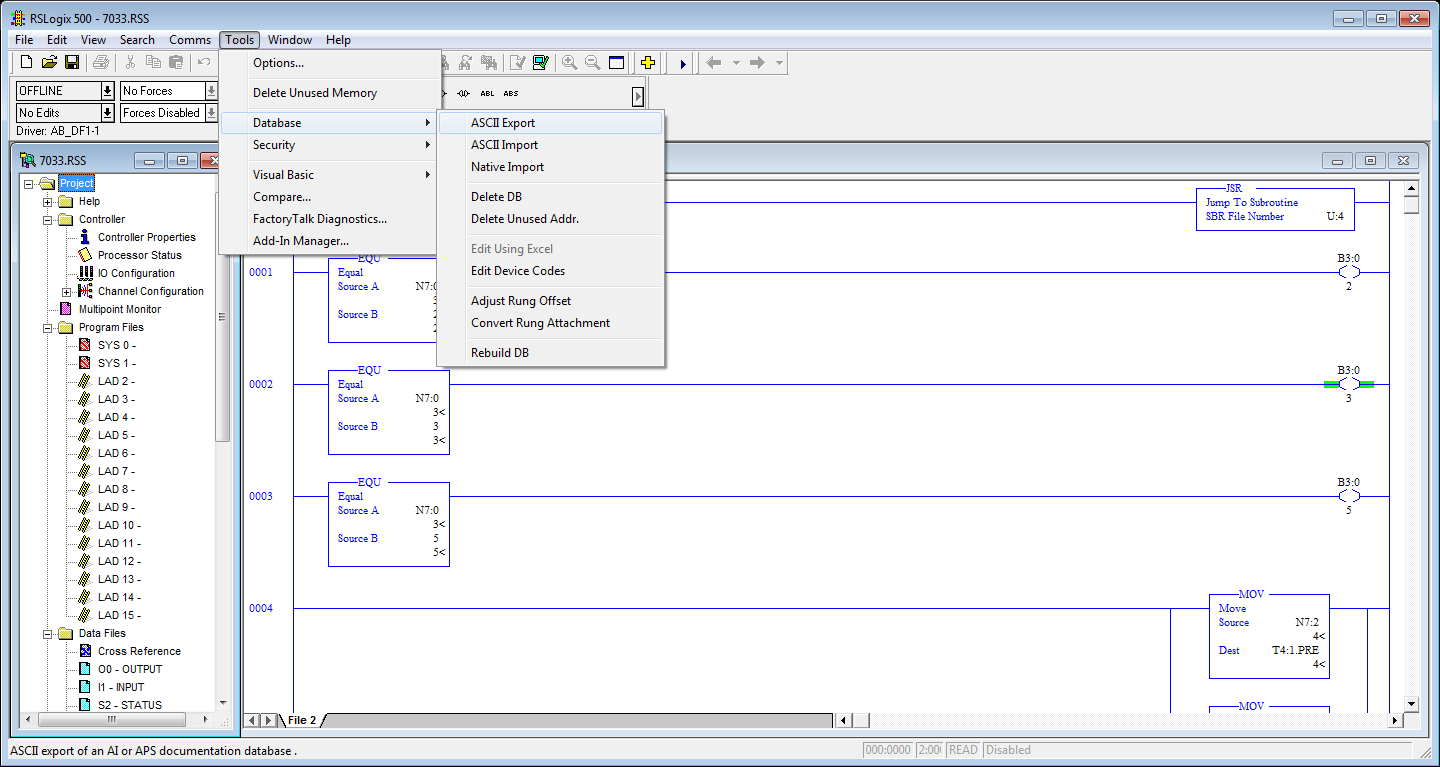Expand the Channel Configuration node
1440x767 pixels.
[x=66, y=291]
